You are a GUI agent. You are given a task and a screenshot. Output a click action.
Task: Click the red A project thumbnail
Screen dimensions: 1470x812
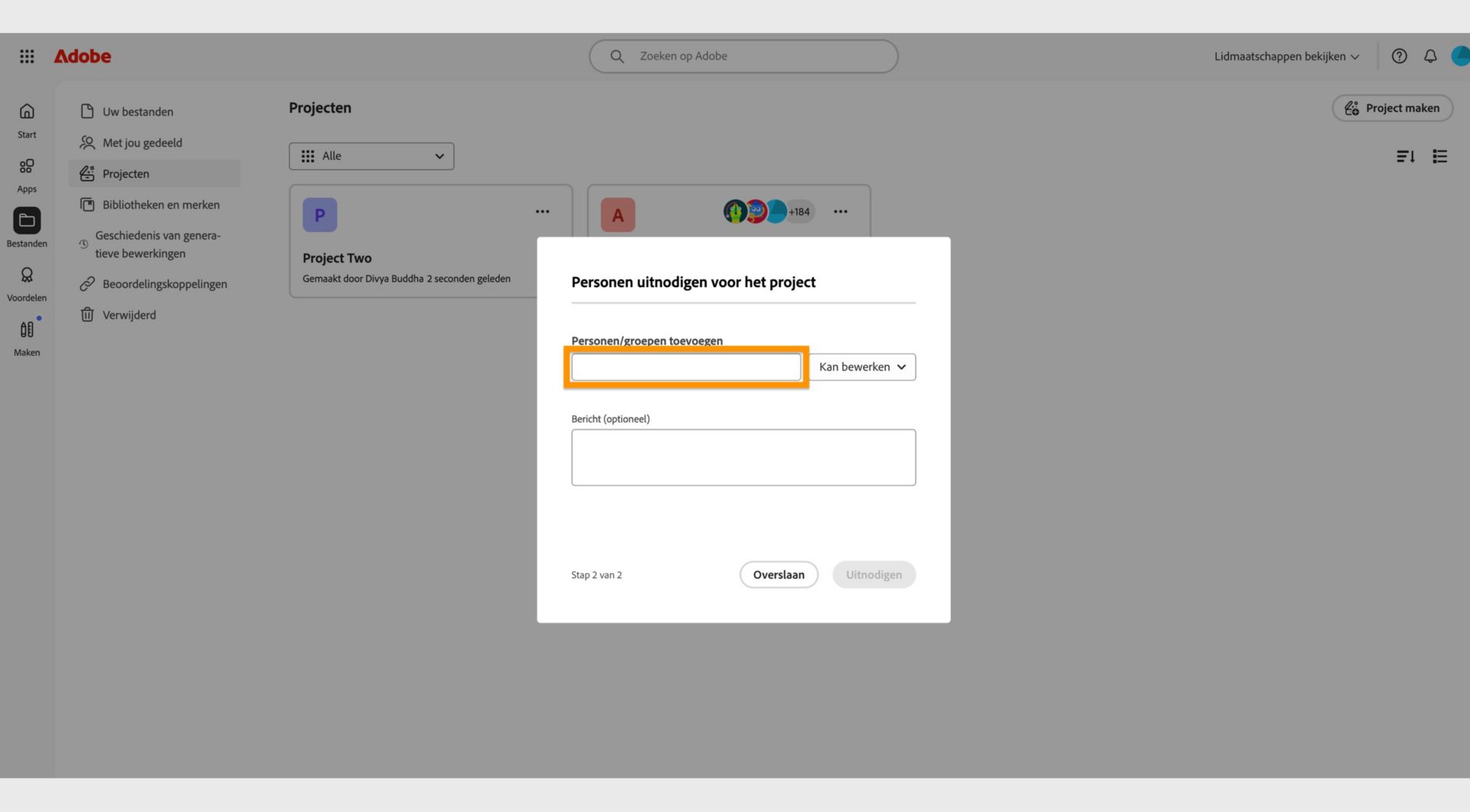[618, 215]
